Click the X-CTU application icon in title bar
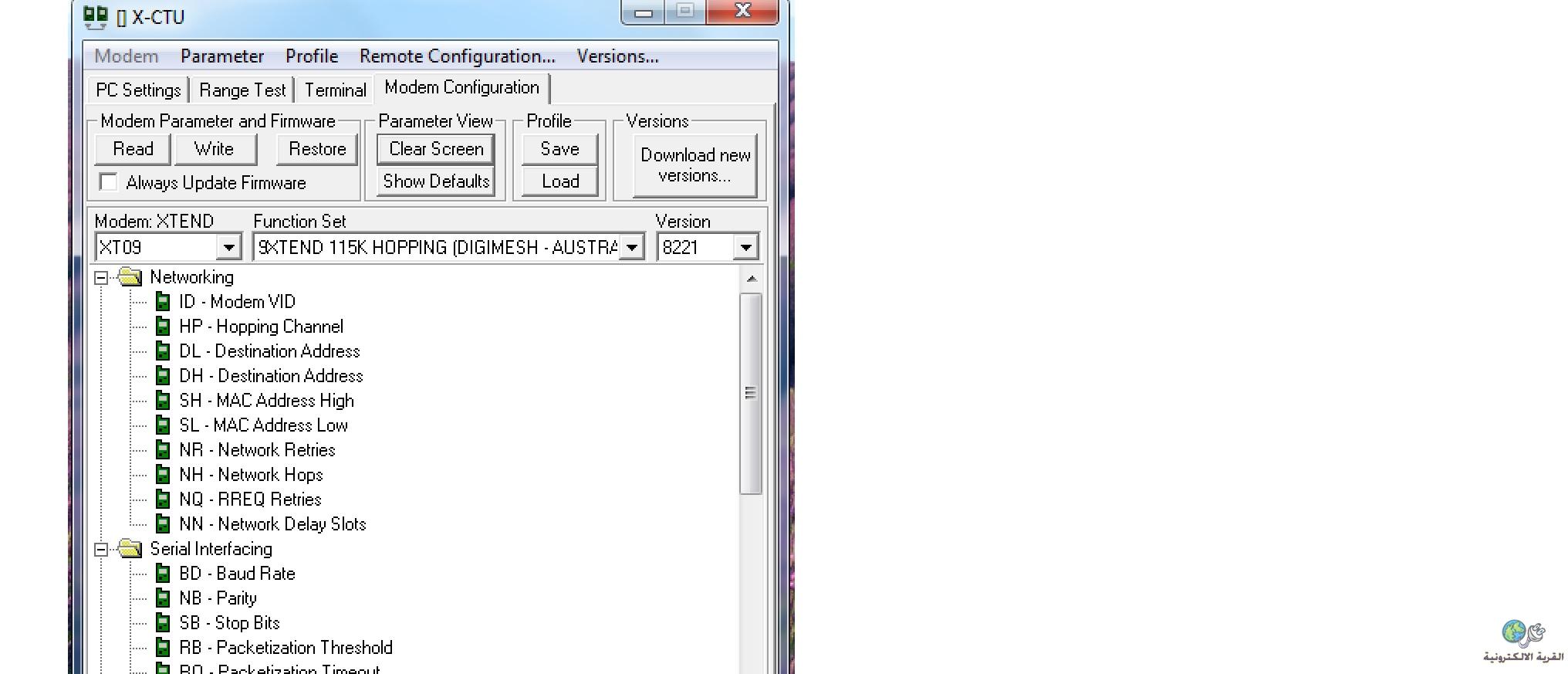The height and width of the screenshot is (674, 1568). pyautogui.click(x=96, y=16)
